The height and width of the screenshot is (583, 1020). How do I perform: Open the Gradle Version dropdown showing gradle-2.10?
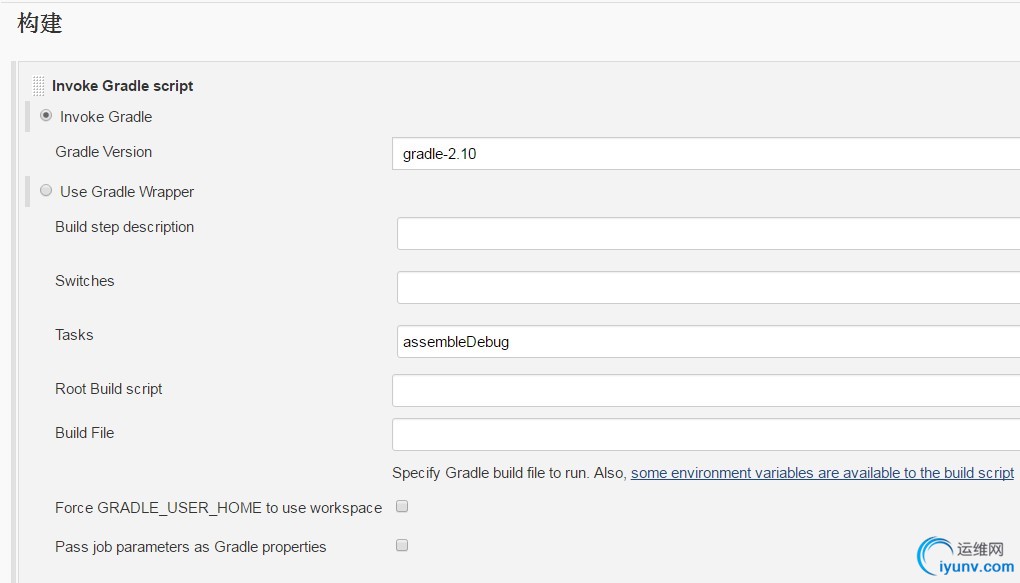pyautogui.click(x=706, y=154)
